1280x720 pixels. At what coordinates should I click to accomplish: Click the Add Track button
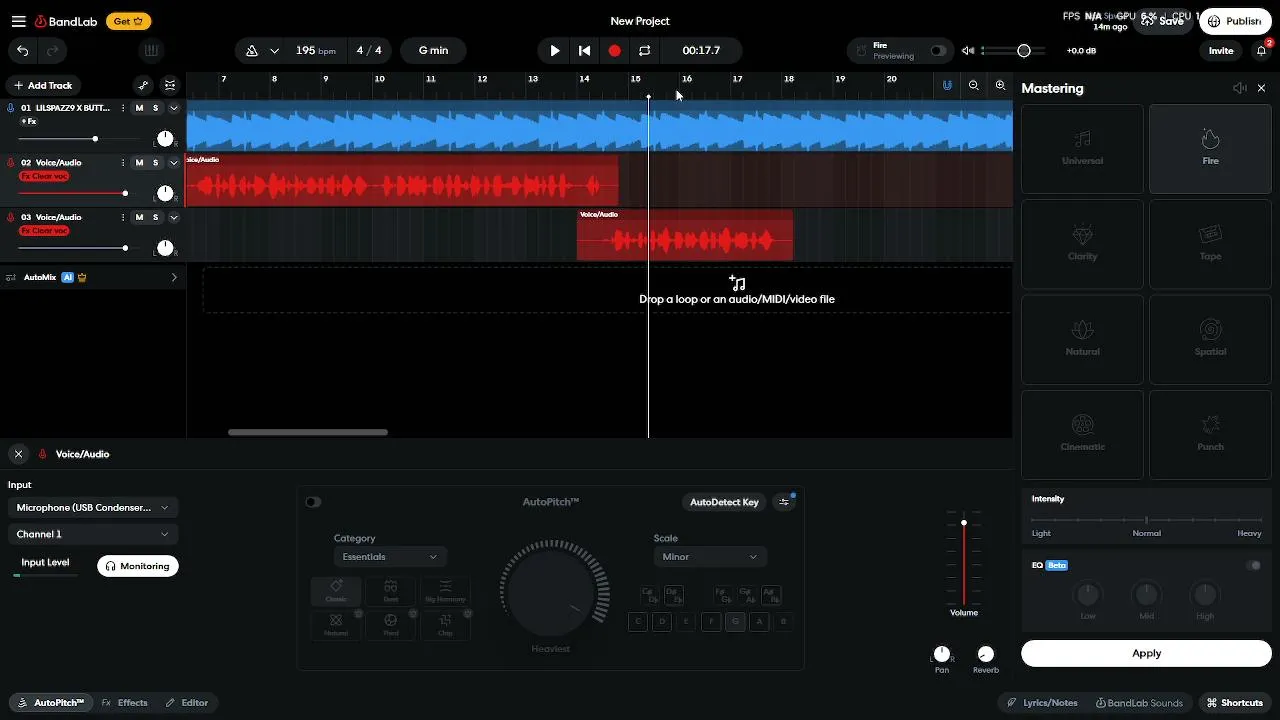[x=42, y=86]
